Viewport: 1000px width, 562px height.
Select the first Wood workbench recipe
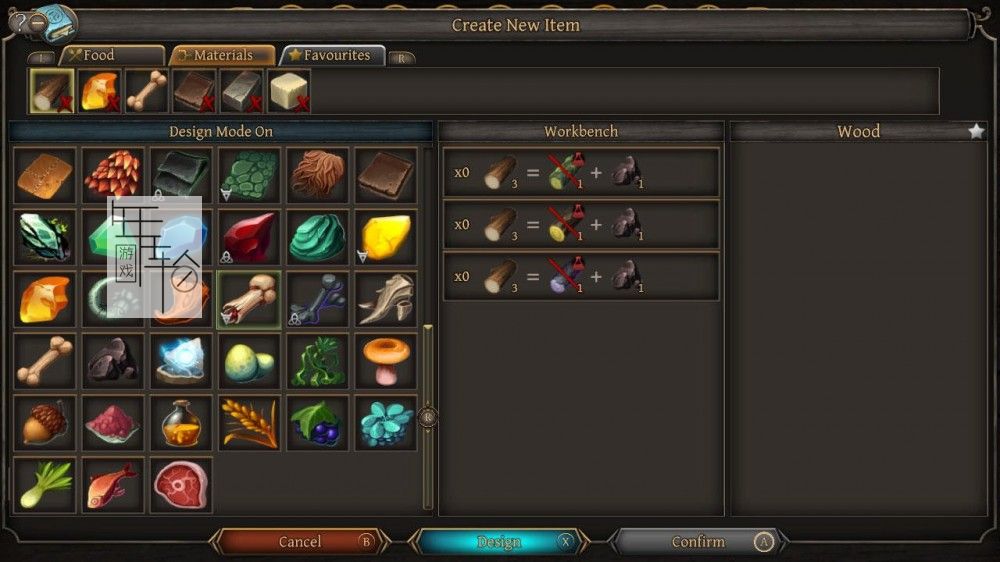tap(581, 172)
